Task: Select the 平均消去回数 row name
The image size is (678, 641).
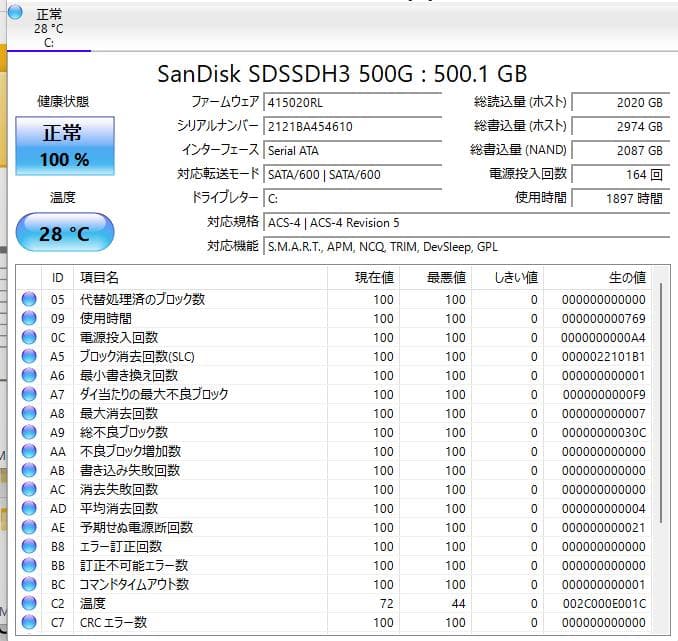Action: coord(119,509)
